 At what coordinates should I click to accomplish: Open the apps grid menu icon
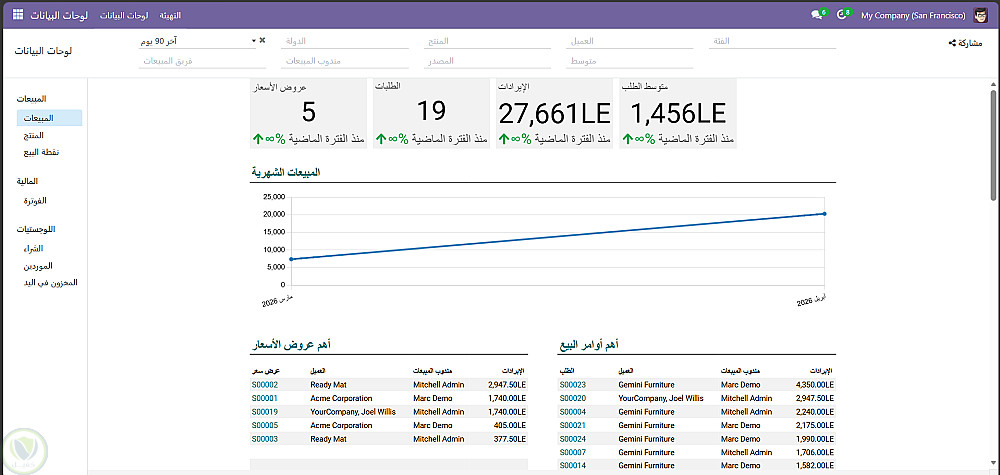tap(18, 13)
